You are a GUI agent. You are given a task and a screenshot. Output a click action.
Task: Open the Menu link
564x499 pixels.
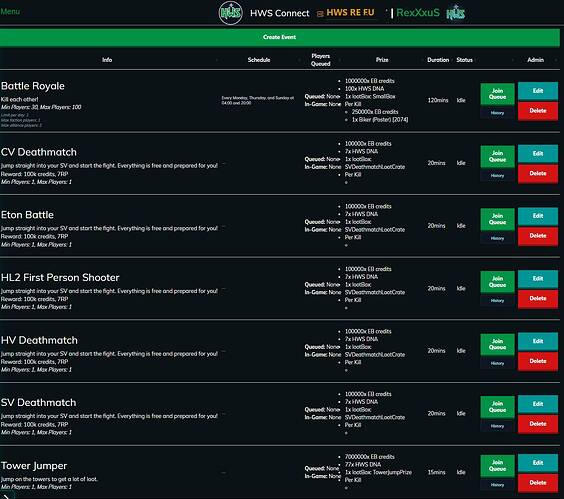[x=10, y=12]
